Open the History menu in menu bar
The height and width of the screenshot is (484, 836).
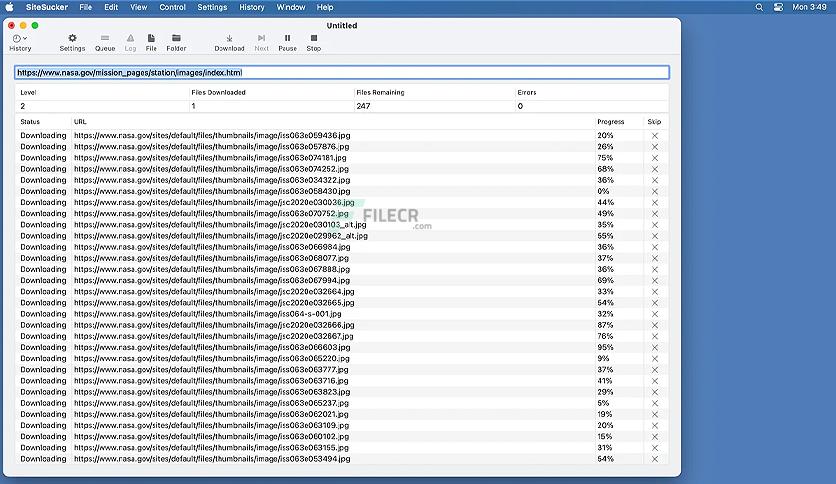click(x=252, y=7)
